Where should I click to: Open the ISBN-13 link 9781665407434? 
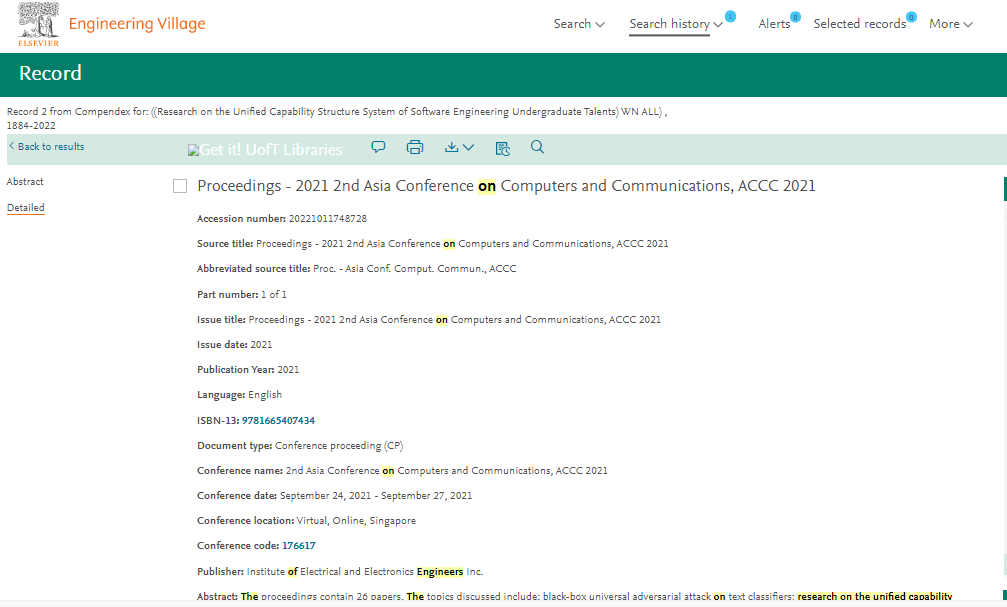point(278,421)
